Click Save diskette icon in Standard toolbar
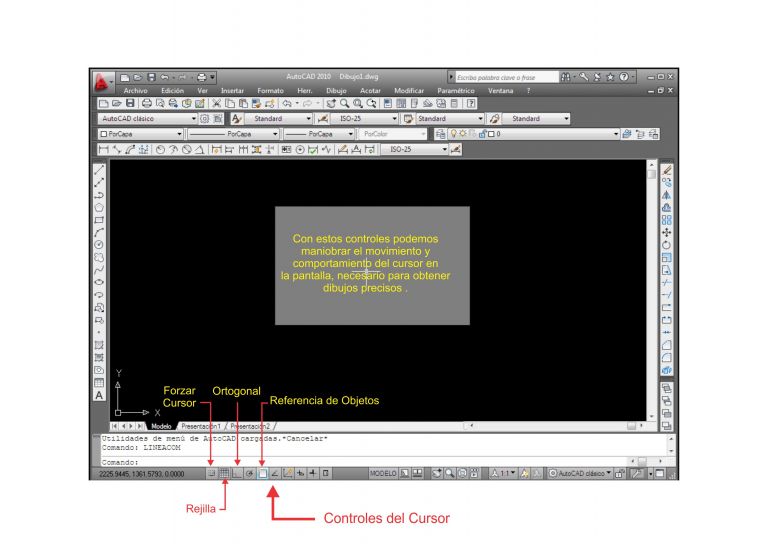 click(130, 104)
